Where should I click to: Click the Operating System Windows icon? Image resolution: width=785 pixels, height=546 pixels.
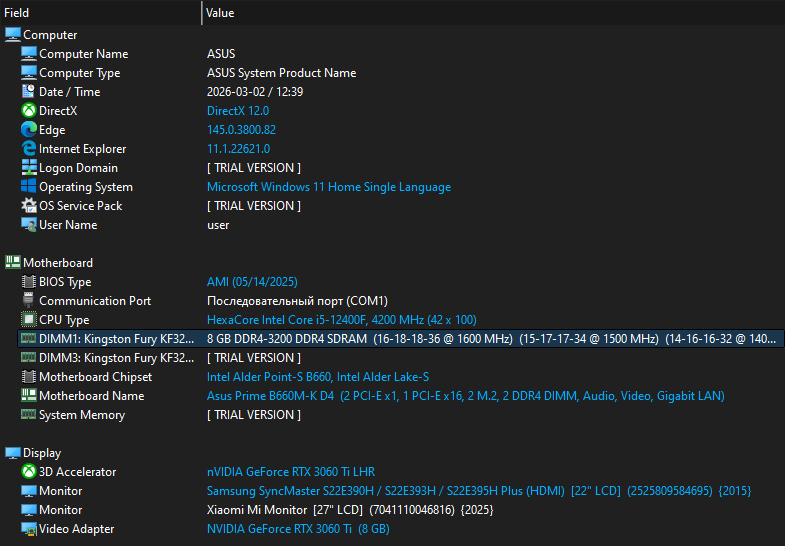coord(29,187)
